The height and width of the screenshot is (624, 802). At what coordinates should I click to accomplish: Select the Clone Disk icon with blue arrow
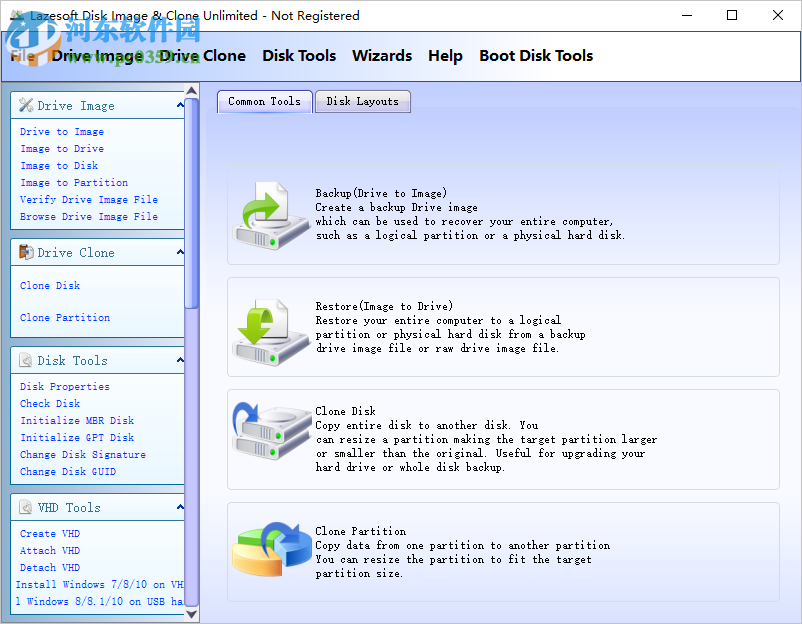click(270, 430)
